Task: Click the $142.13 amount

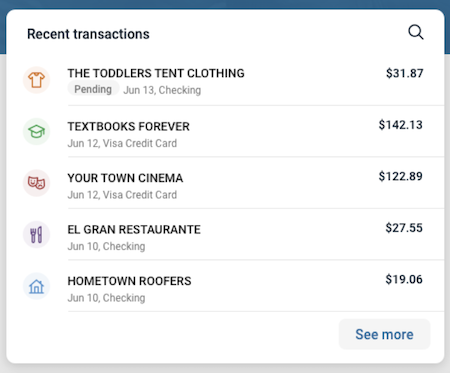Action: tap(401, 125)
